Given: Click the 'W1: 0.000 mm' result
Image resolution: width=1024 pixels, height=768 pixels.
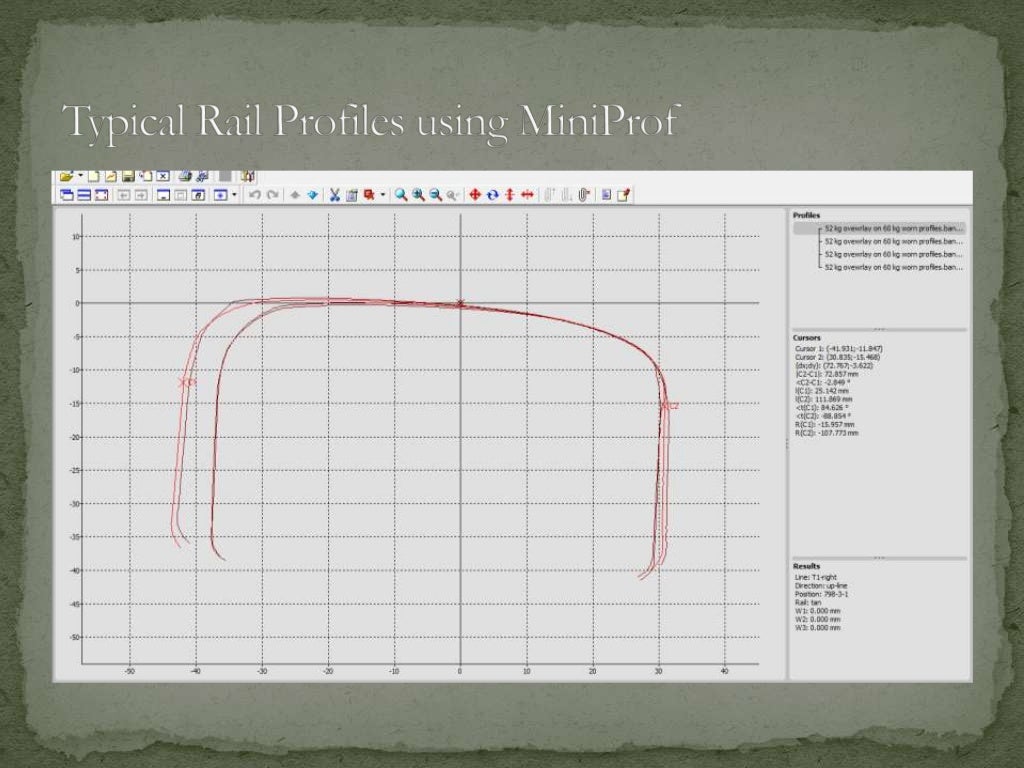Looking at the screenshot, I should 818,611.
